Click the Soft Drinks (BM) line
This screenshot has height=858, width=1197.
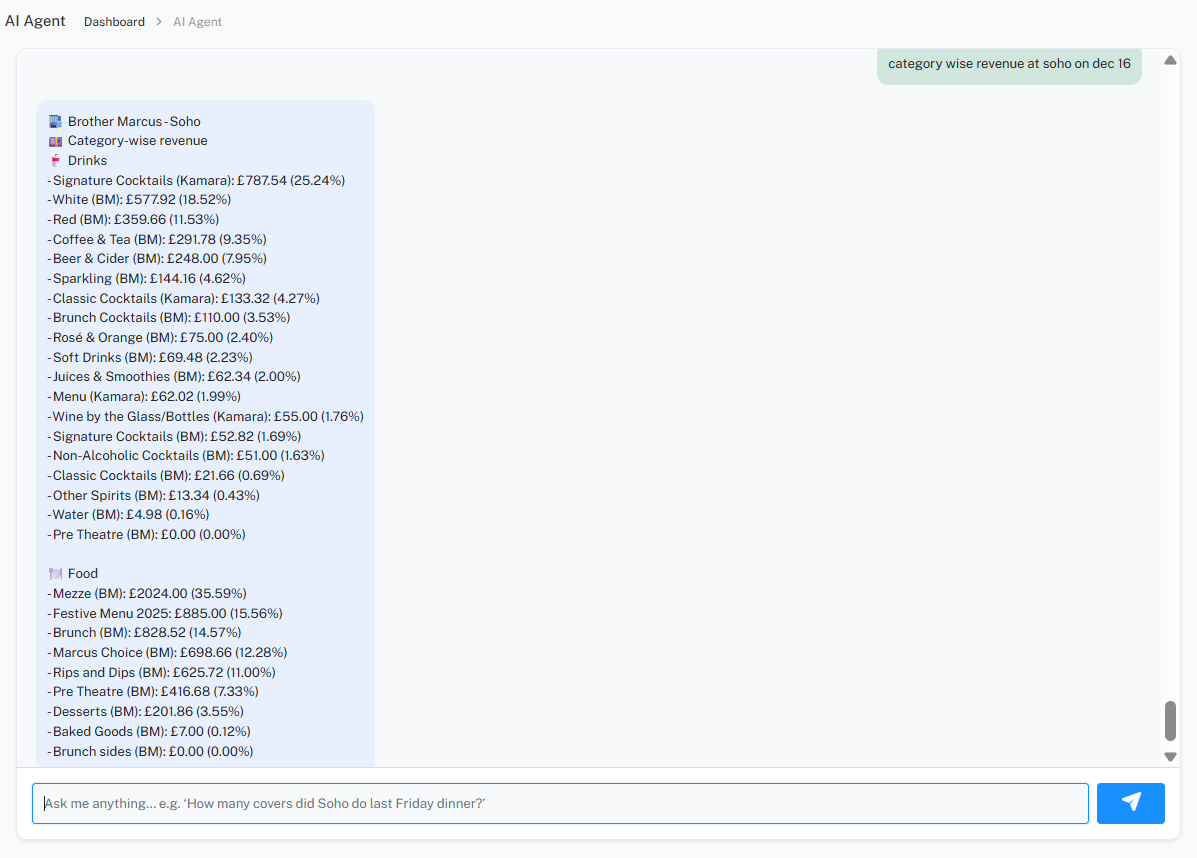point(150,357)
